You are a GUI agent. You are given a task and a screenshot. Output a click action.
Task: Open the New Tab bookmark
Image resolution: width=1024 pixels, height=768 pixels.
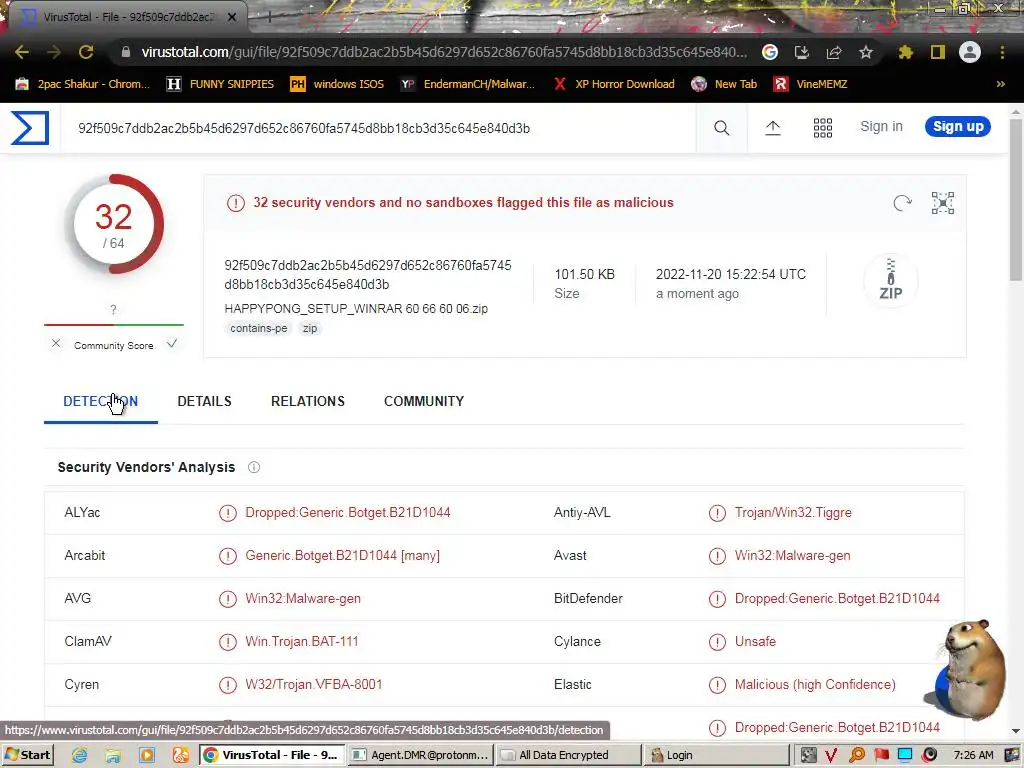coord(724,84)
